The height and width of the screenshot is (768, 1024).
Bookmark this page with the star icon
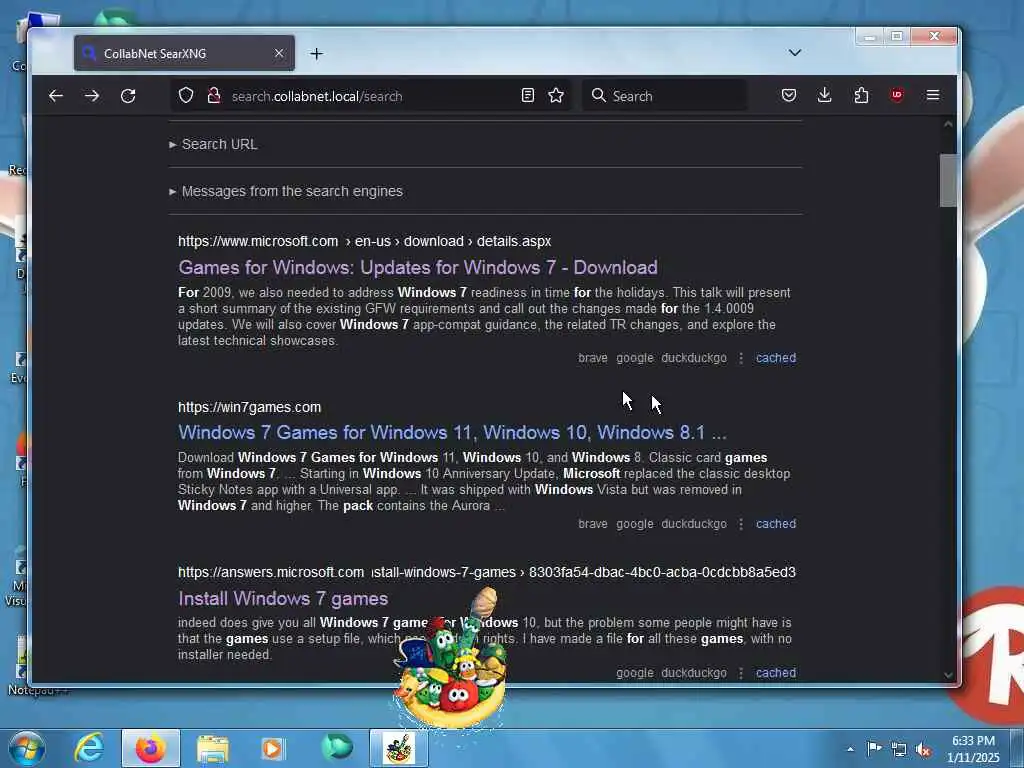tap(556, 95)
